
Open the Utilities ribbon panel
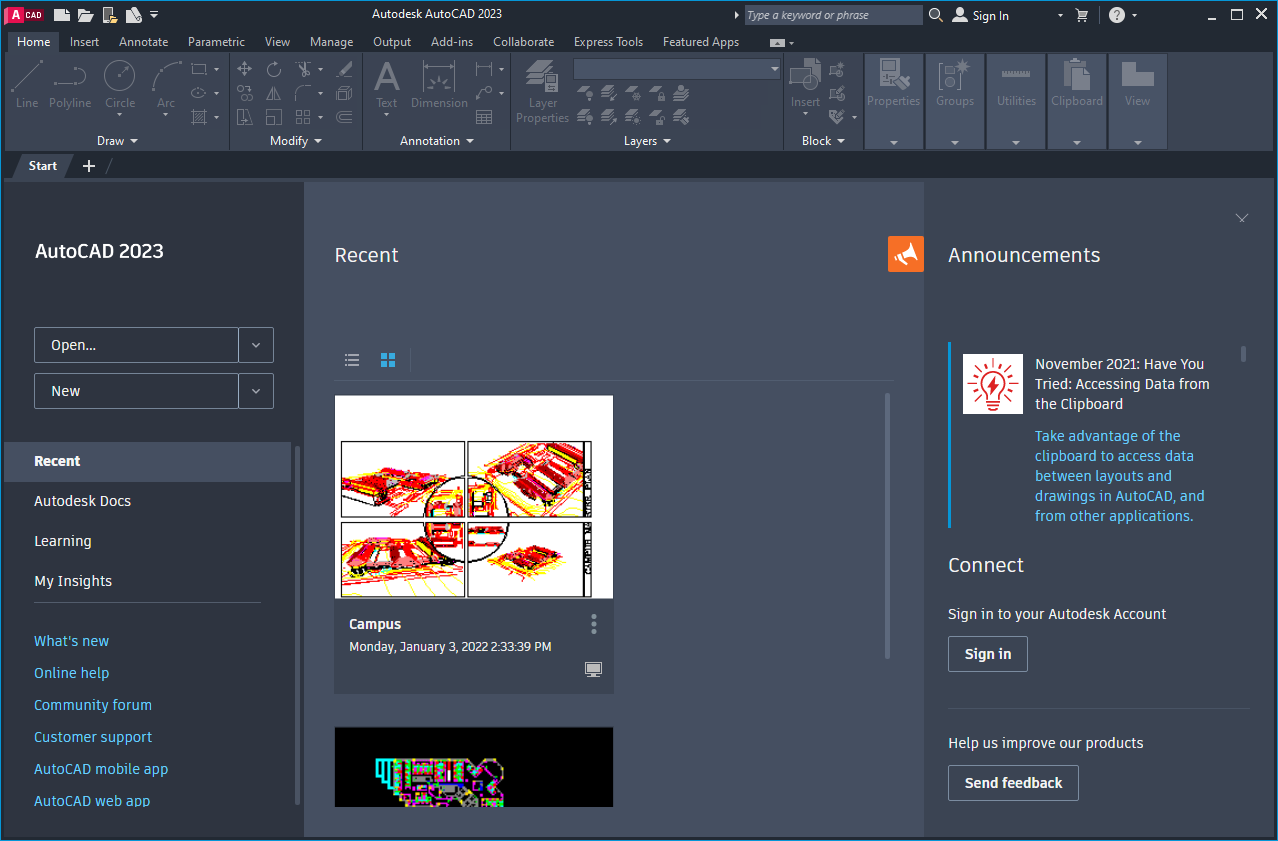[1016, 101]
